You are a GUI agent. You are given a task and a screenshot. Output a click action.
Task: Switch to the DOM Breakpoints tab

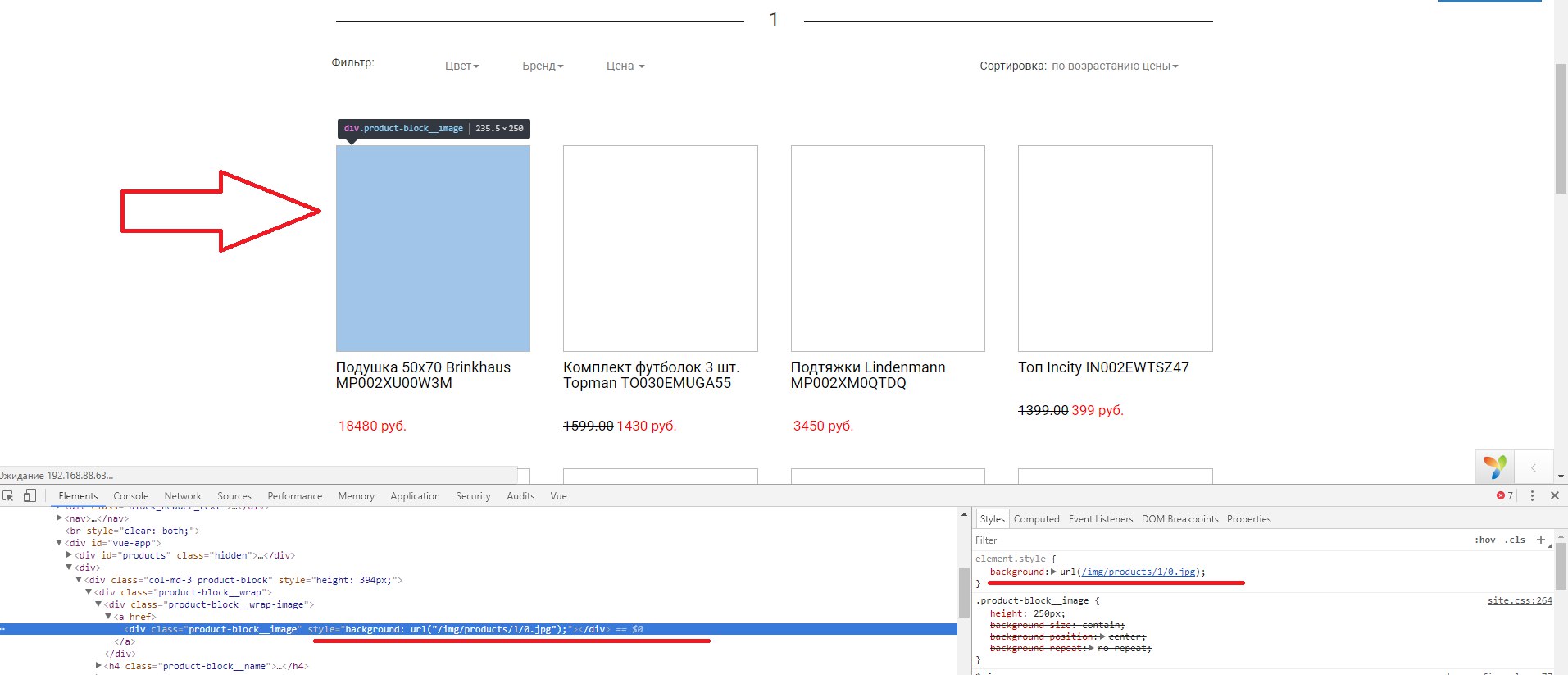tap(1180, 519)
